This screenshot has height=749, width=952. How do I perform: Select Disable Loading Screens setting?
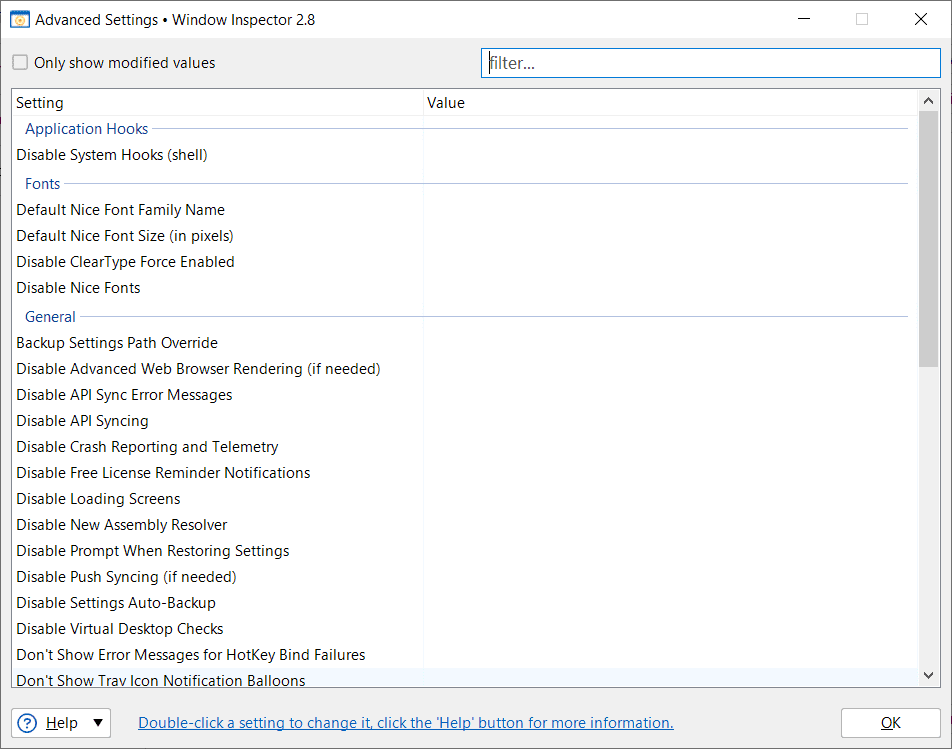(x=98, y=499)
